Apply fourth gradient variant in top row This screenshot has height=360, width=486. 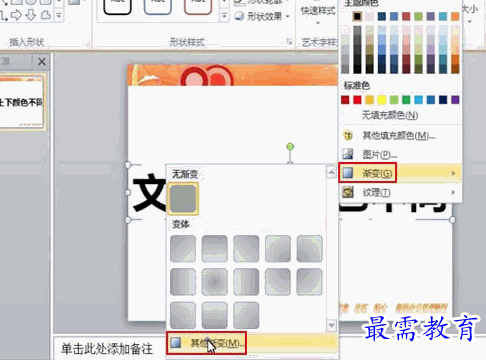[278, 249]
